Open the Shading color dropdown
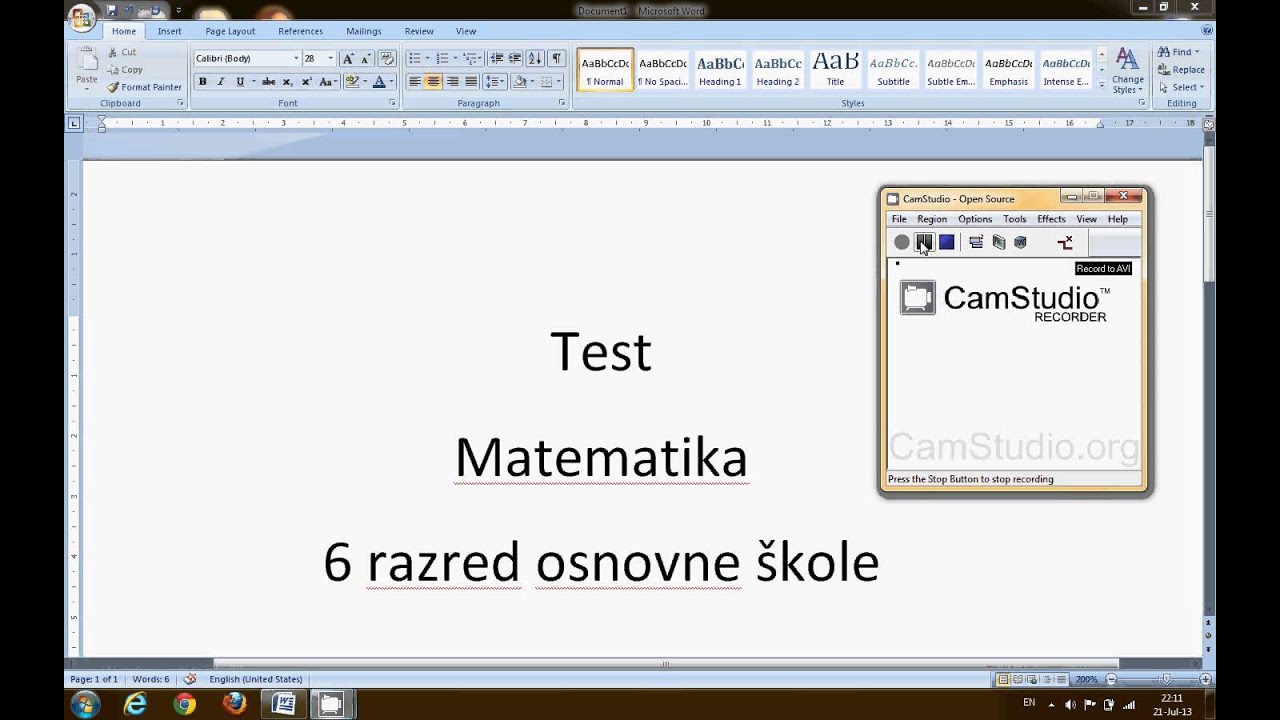The height and width of the screenshot is (720, 1280). click(x=532, y=82)
